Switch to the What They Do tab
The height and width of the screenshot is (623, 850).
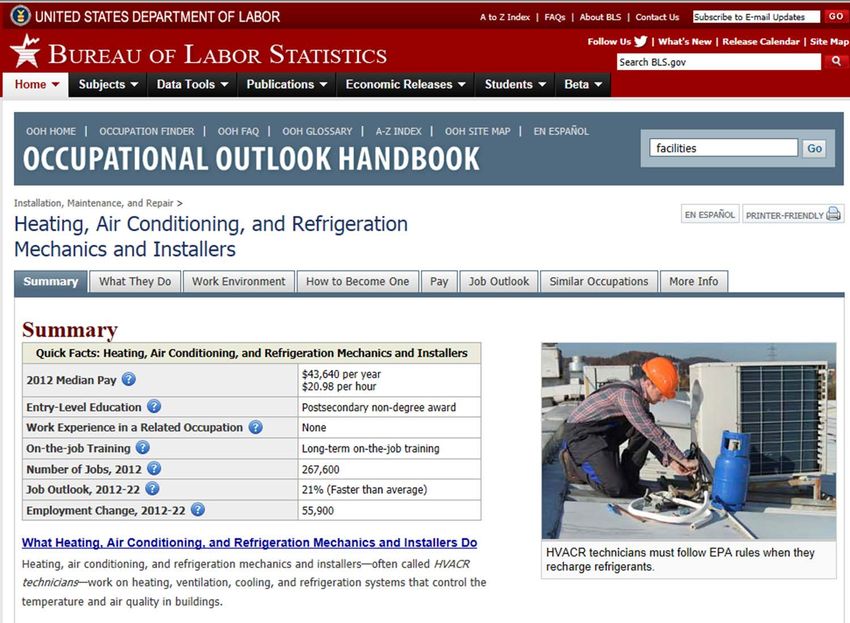point(135,281)
